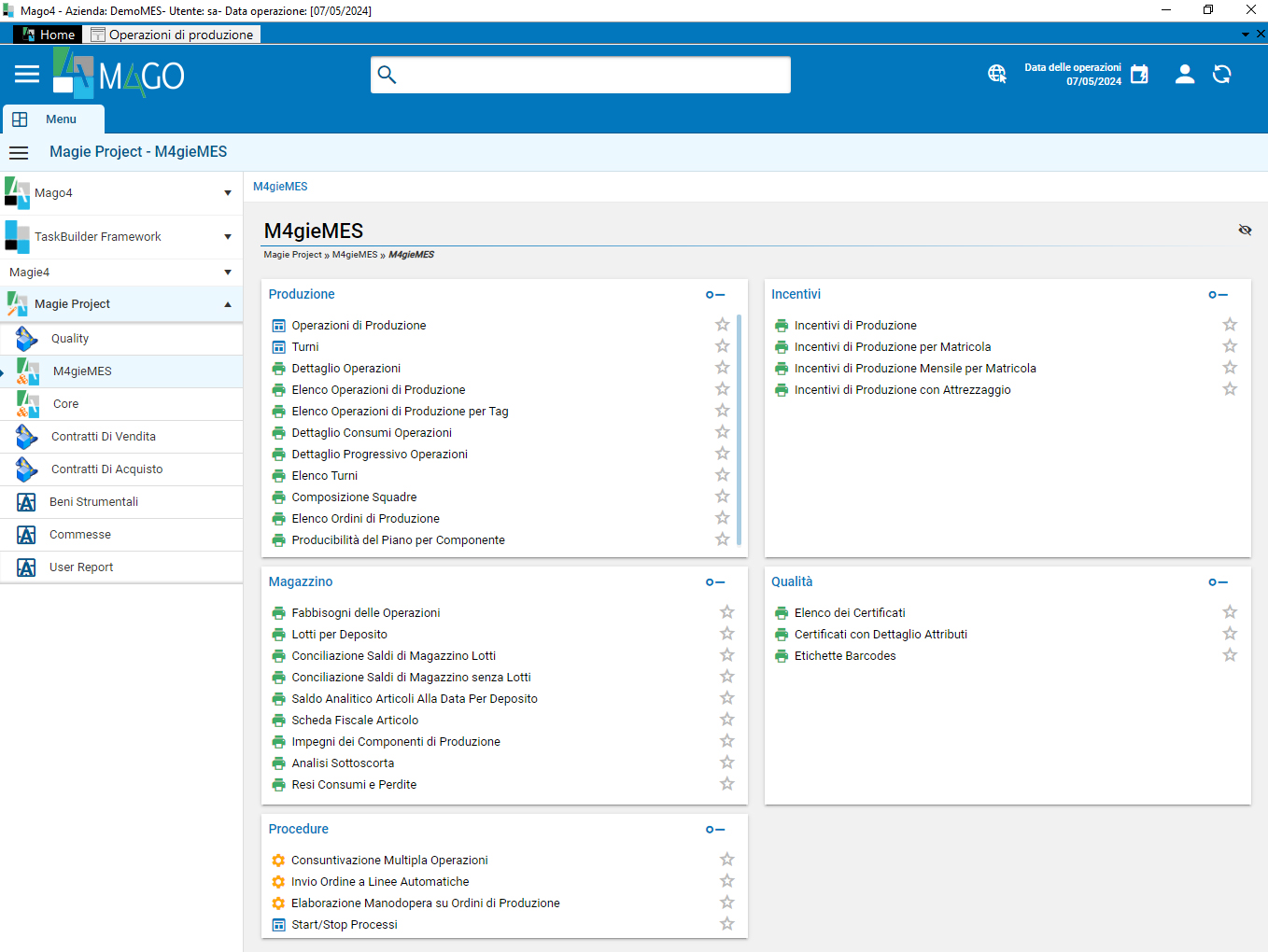Screen dimensions: 1268x952
Task: Collapse the Procedure panel
Action: [715, 830]
